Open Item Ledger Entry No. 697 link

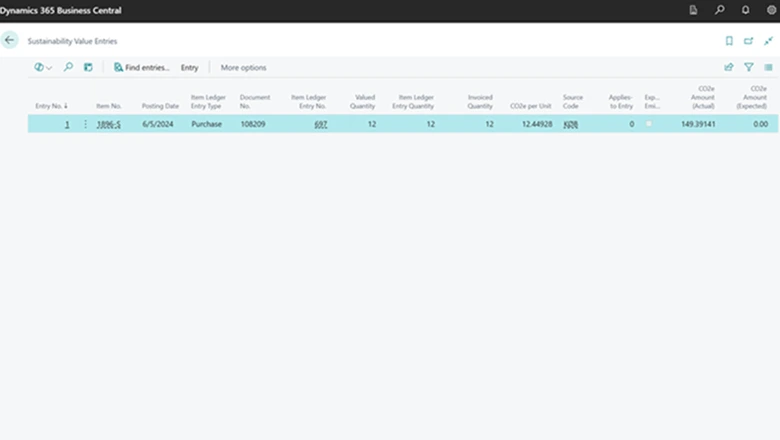coord(321,124)
